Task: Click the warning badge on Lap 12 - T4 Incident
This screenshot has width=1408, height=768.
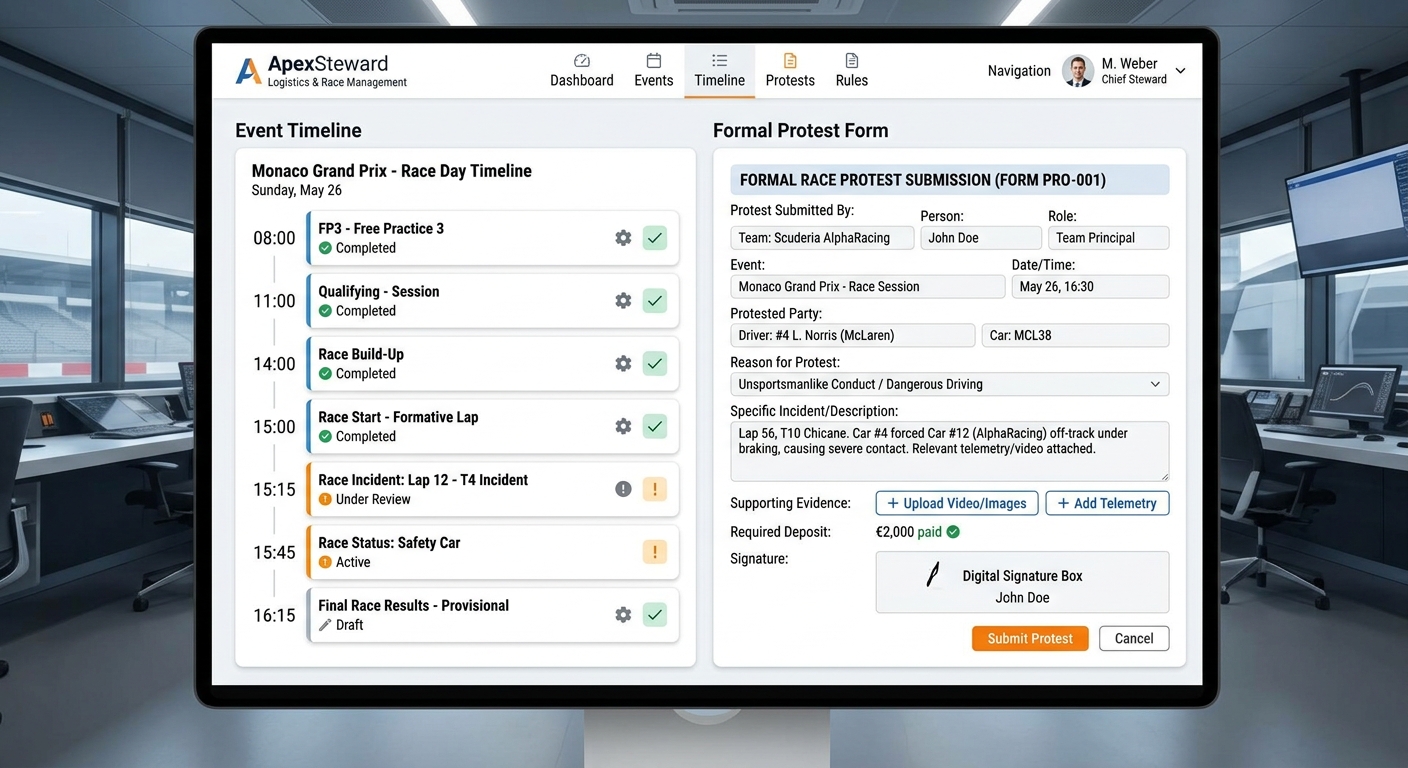Action: pyautogui.click(x=655, y=489)
